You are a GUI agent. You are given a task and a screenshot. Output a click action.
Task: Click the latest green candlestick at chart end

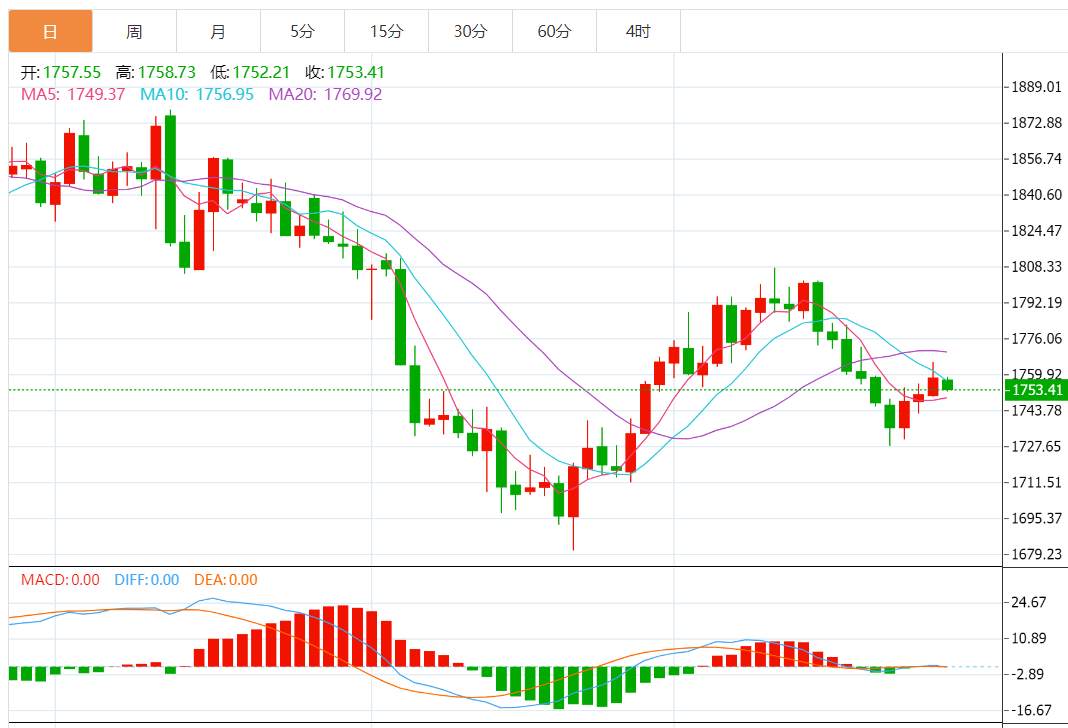coord(947,385)
